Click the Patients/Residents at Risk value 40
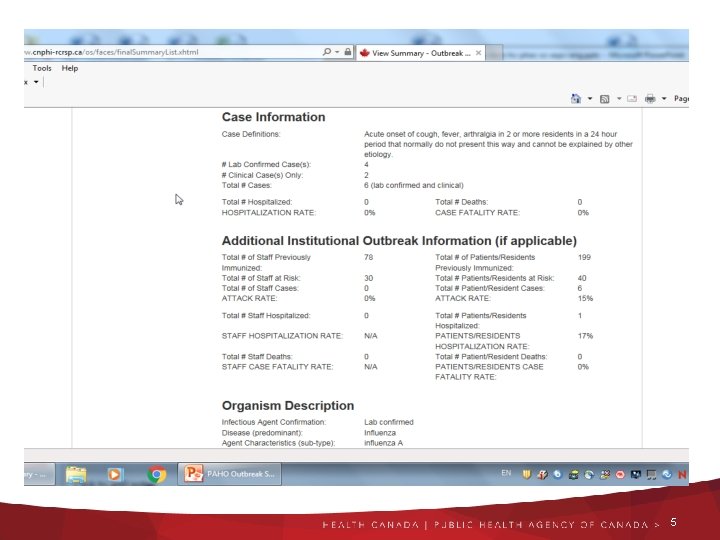720x540 pixels. (582, 278)
